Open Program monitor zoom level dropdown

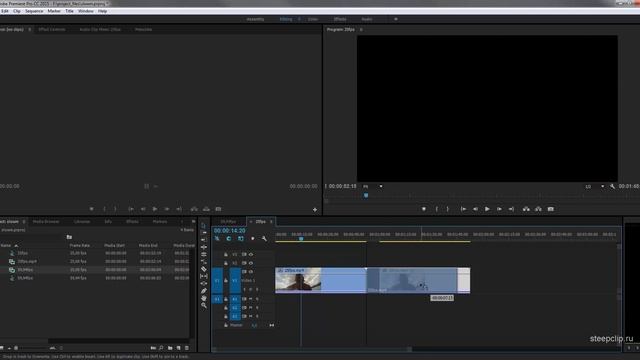[x=373, y=186]
